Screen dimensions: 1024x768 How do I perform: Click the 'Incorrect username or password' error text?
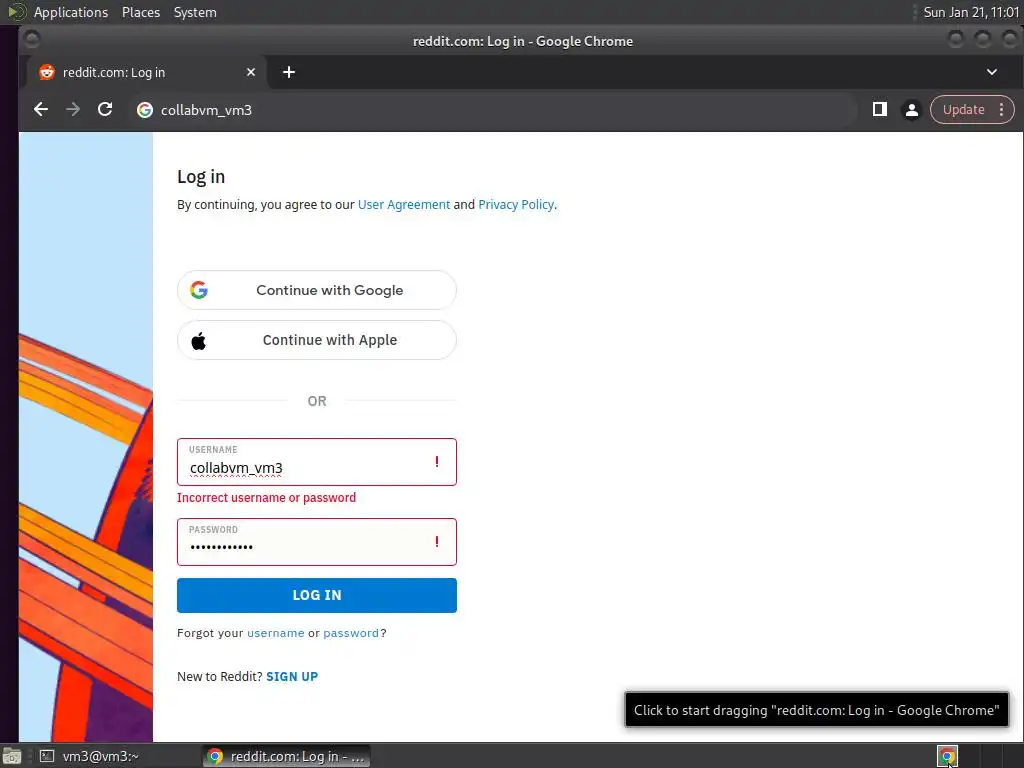point(266,498)
